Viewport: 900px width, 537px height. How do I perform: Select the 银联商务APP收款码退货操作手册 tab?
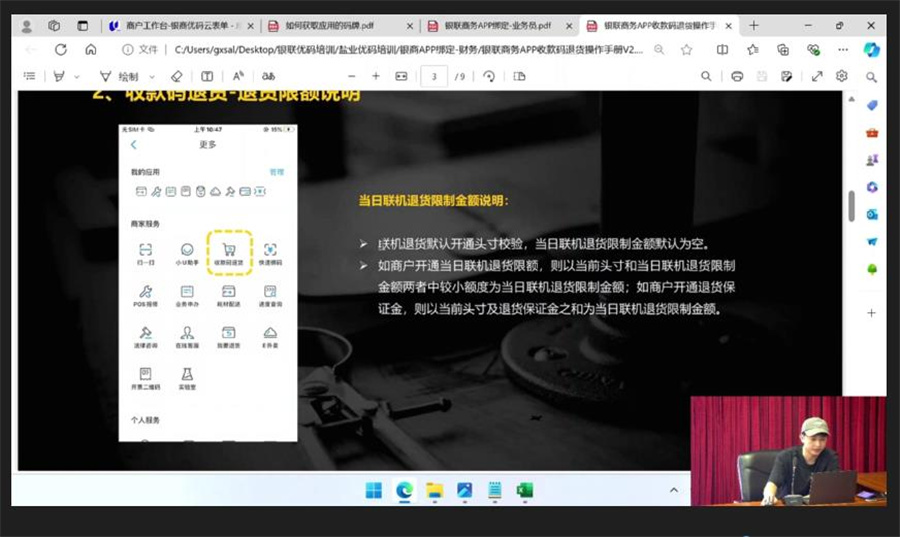click(659, 26)
